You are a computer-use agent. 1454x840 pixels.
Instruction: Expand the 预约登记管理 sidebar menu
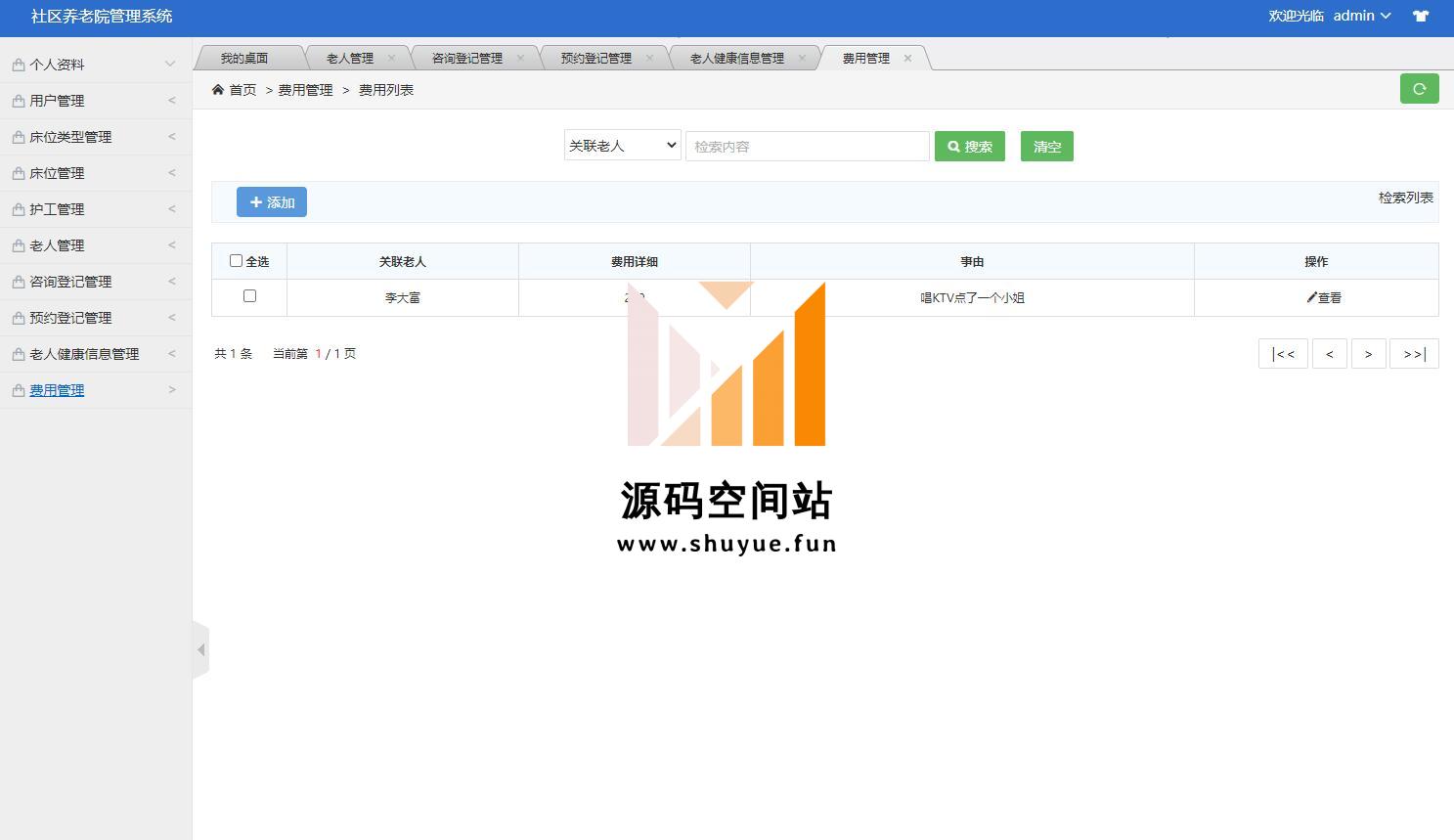pos(96,318)
